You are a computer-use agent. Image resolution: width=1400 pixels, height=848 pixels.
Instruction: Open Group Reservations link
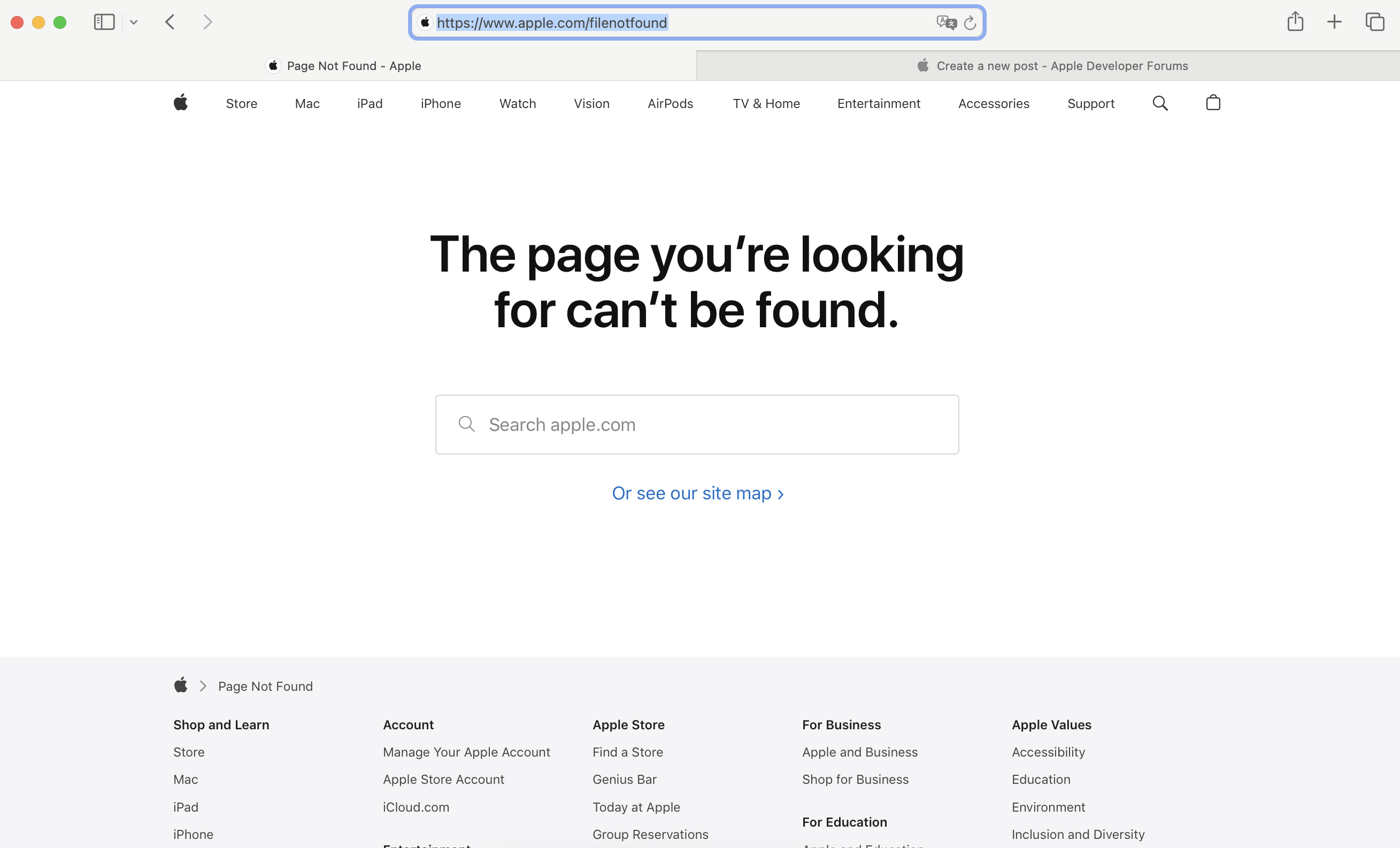(651, 835)
